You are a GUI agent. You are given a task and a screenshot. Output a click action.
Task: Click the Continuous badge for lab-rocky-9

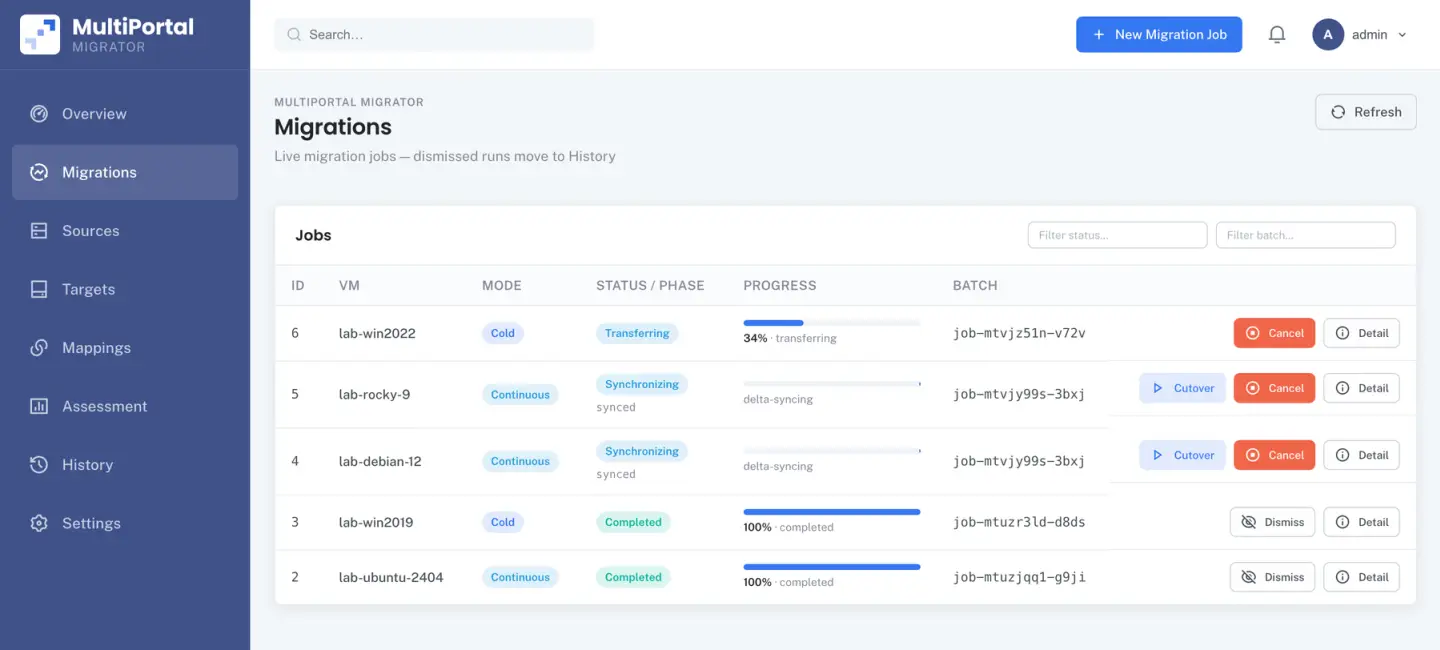tap(520, 395)
